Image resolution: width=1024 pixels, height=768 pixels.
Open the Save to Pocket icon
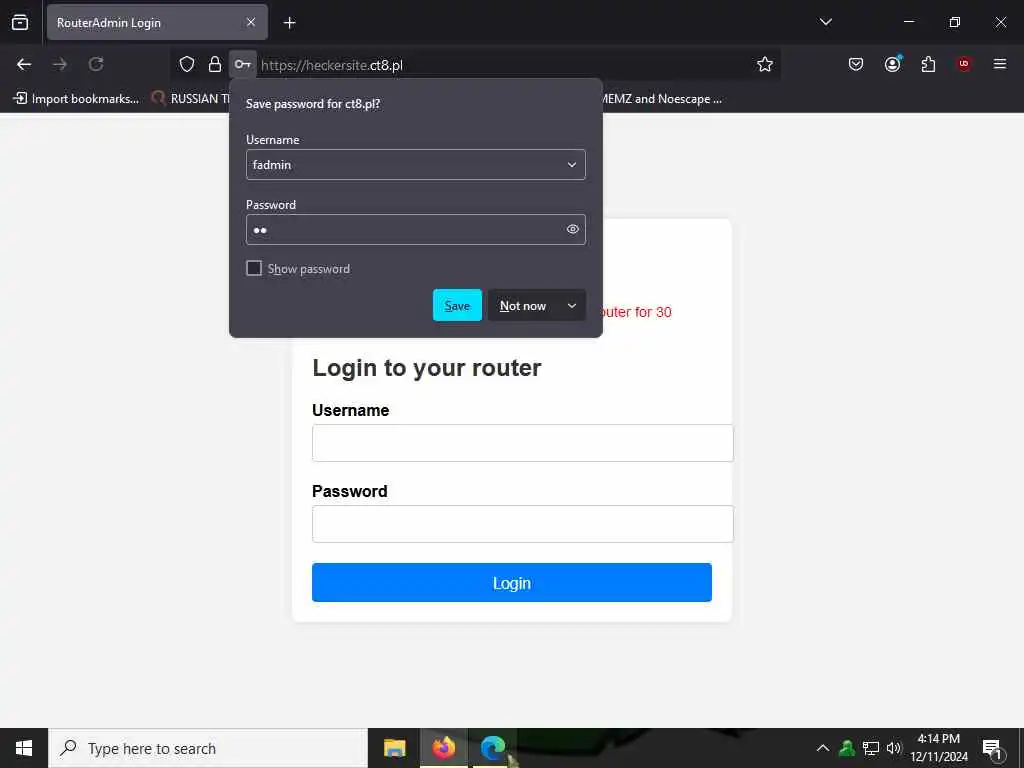tap(856, 64)
